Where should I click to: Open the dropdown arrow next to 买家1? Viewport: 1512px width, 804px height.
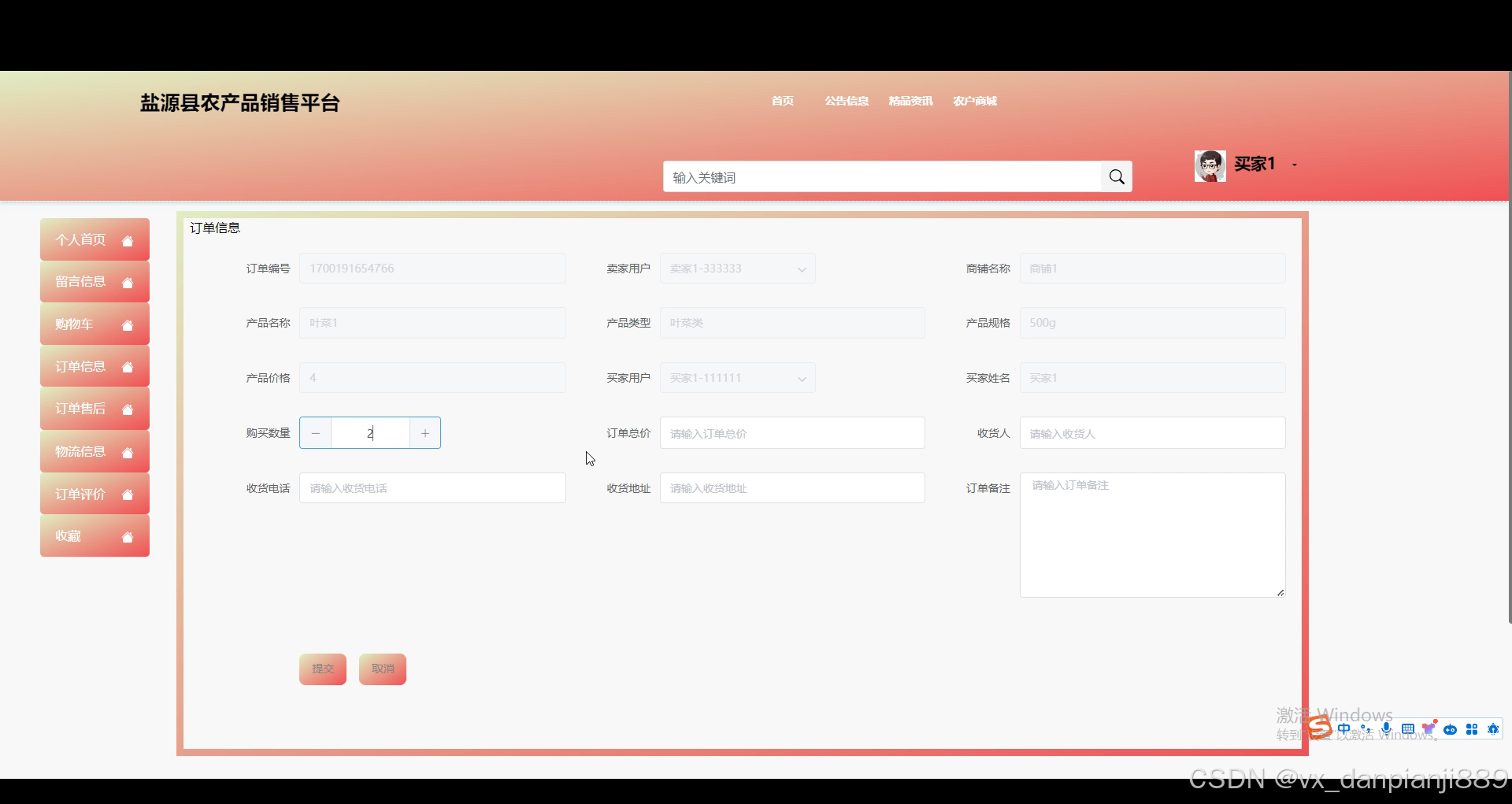point(1295,165)
